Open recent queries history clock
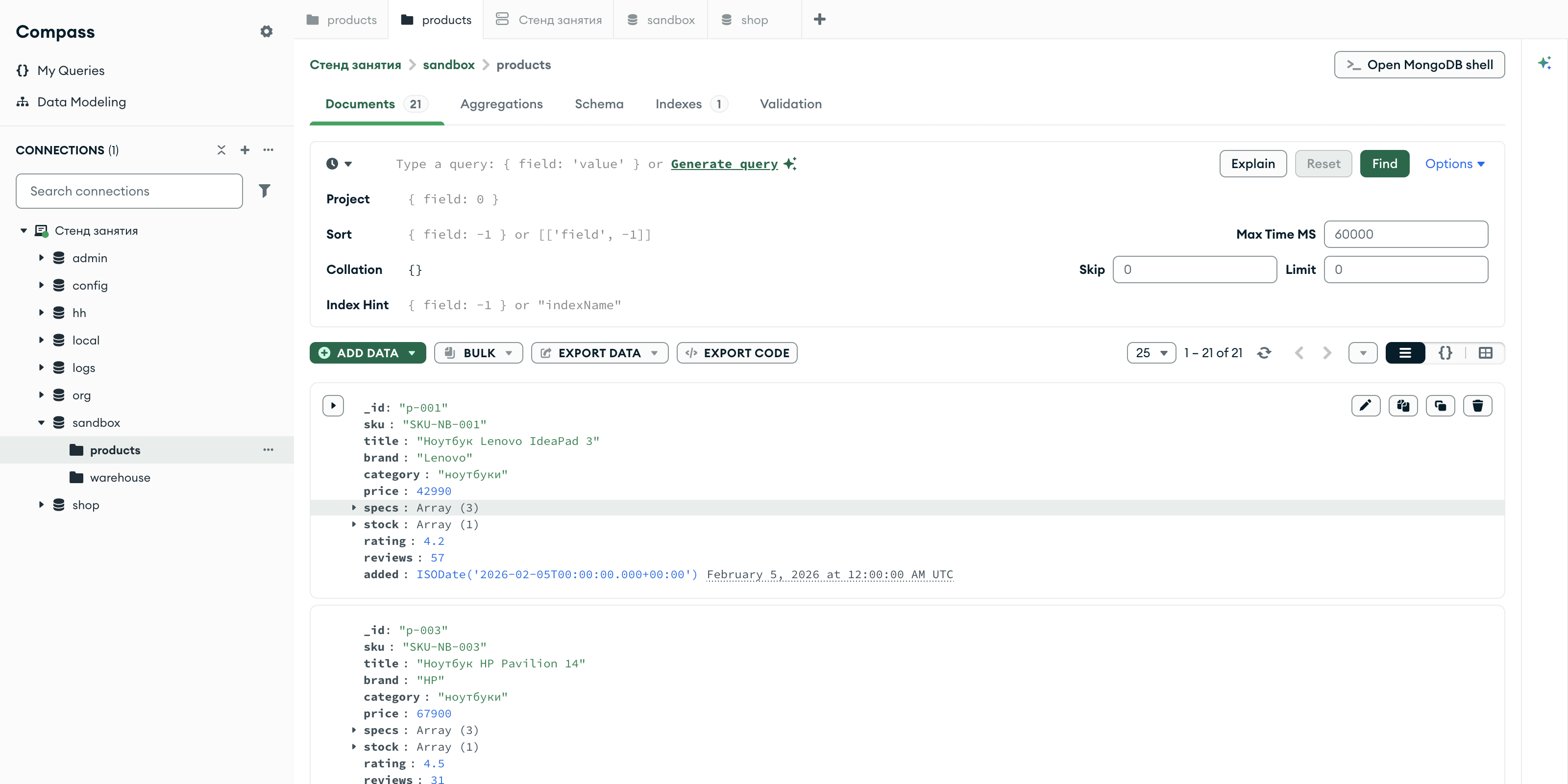The width and height of the screenshot is (1568, 784). (339, 164)
